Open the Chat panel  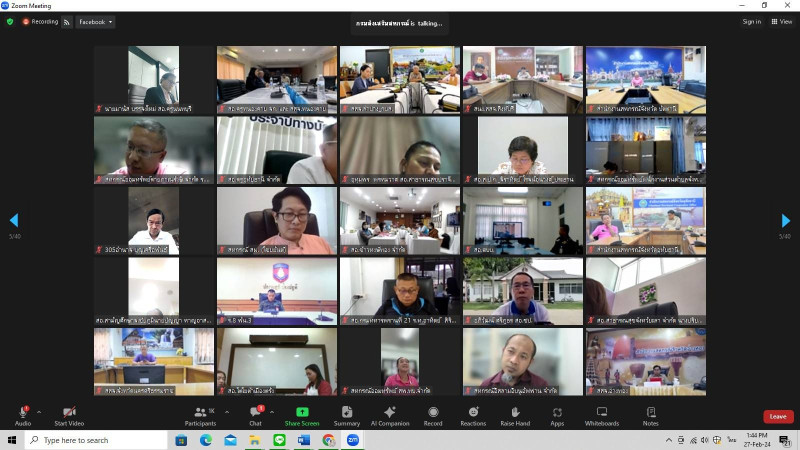tap(256, 415)
